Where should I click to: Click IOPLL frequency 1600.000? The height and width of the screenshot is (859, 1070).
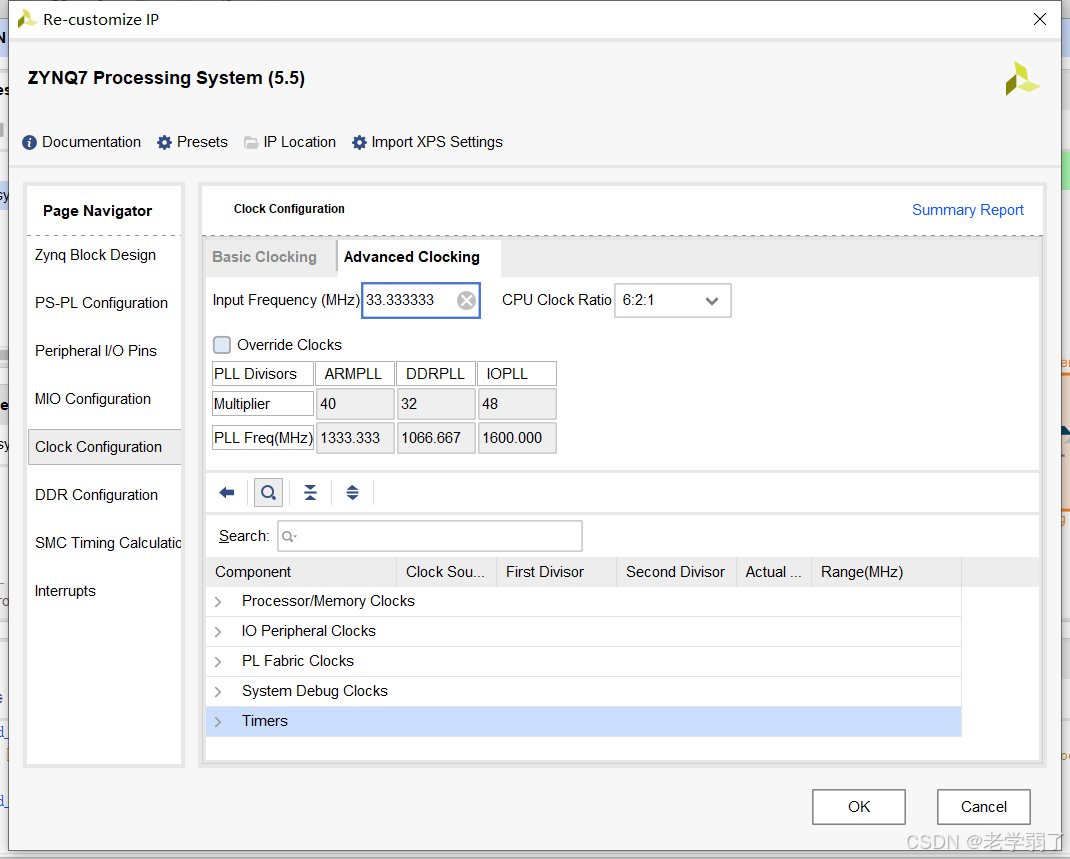click(517, 438)
